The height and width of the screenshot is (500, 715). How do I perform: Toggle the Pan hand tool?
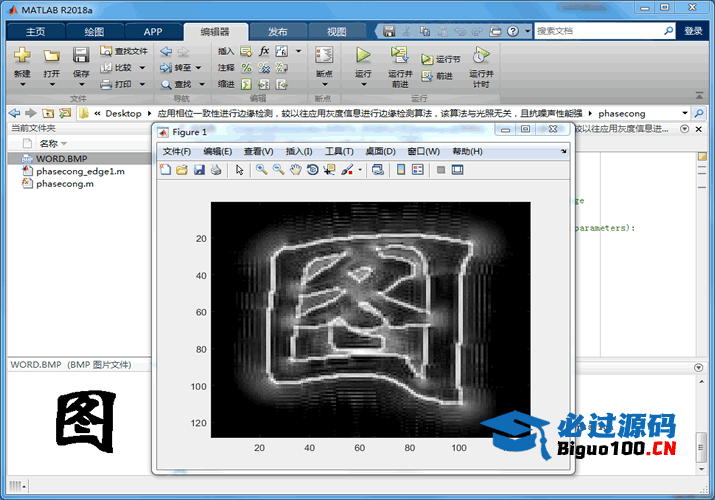coord(295,170)
